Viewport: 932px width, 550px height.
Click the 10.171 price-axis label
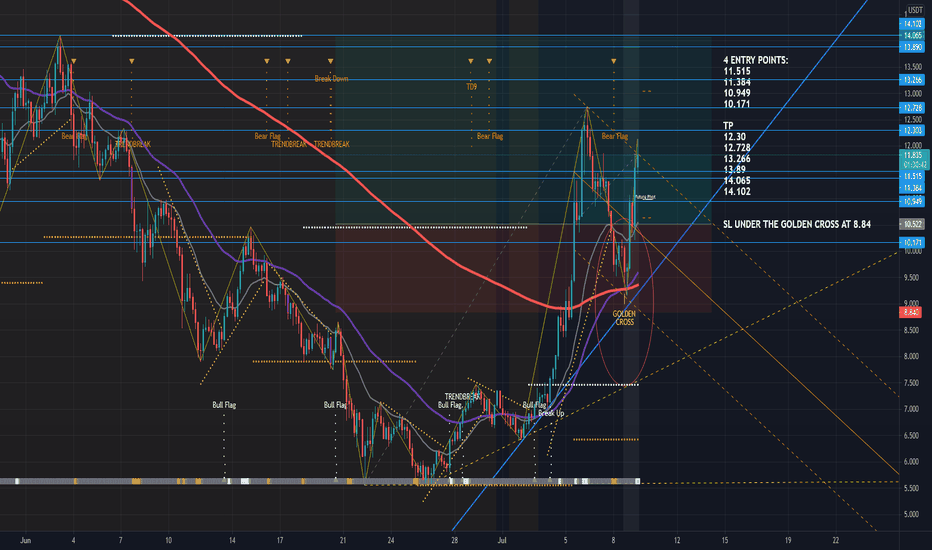912,243
